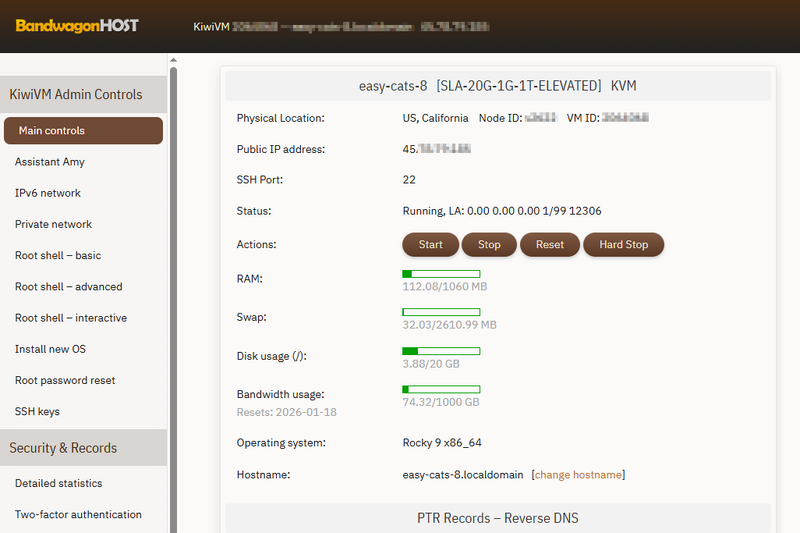Viewport: 800px width, 533px height.
Task: Open Root password reset page
Action: click(65, 380)
